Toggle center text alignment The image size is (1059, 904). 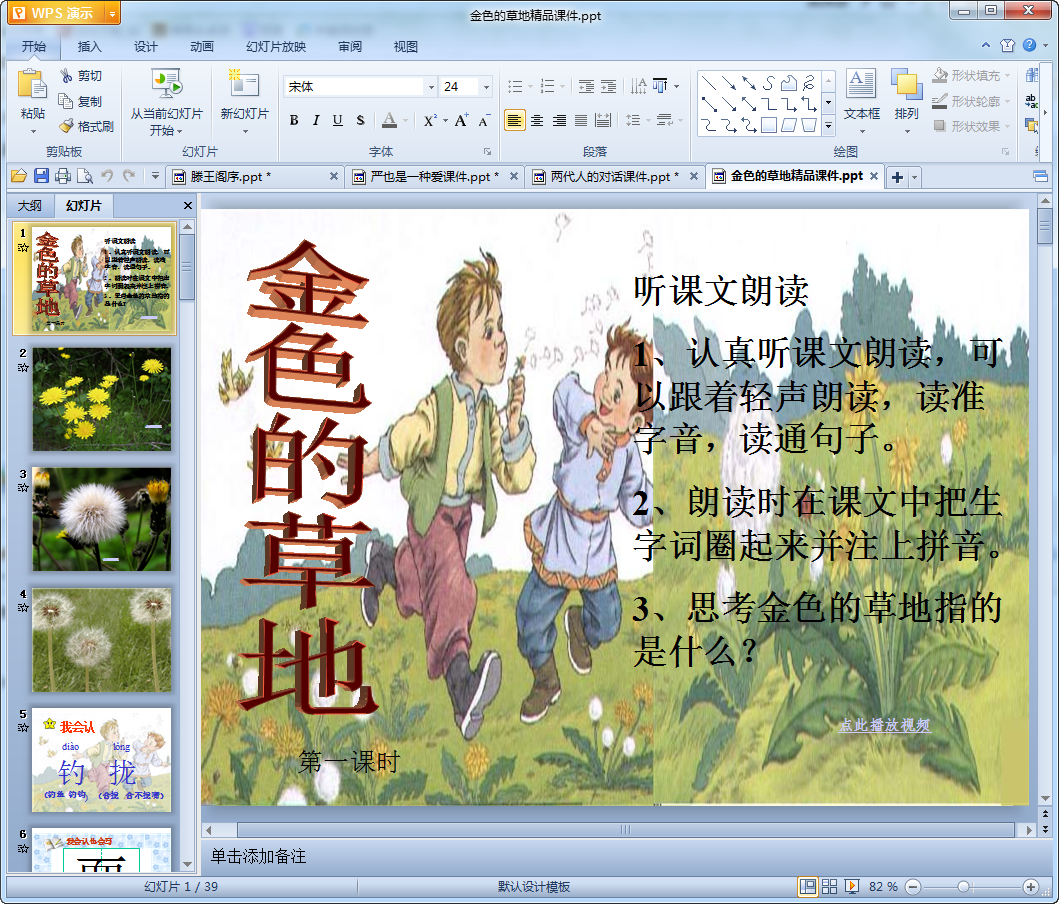click(537, 121)
